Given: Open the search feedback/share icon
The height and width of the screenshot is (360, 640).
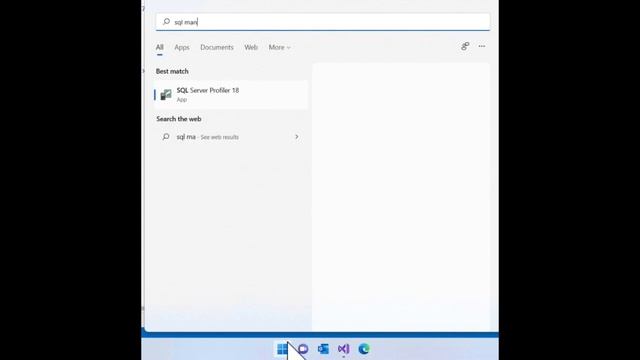Looking at the screenshot, I should (x=465, y=47).
